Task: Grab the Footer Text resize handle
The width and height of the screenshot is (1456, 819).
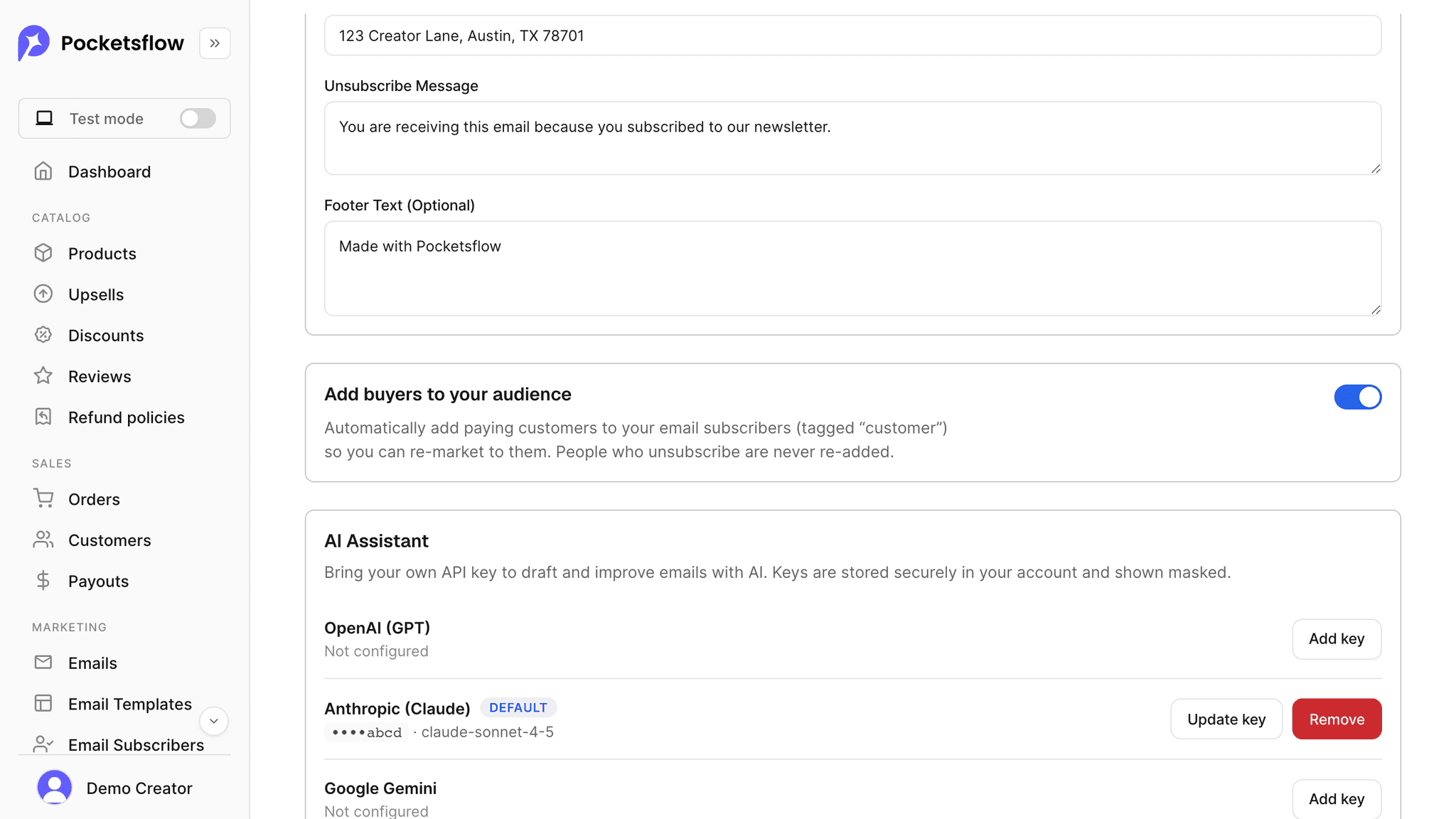Action: click(x=1376, y=309)
